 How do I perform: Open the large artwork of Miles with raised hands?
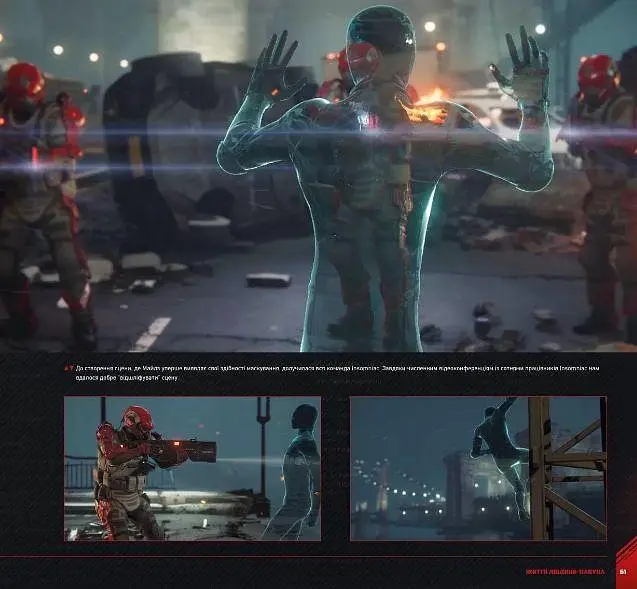318,176
